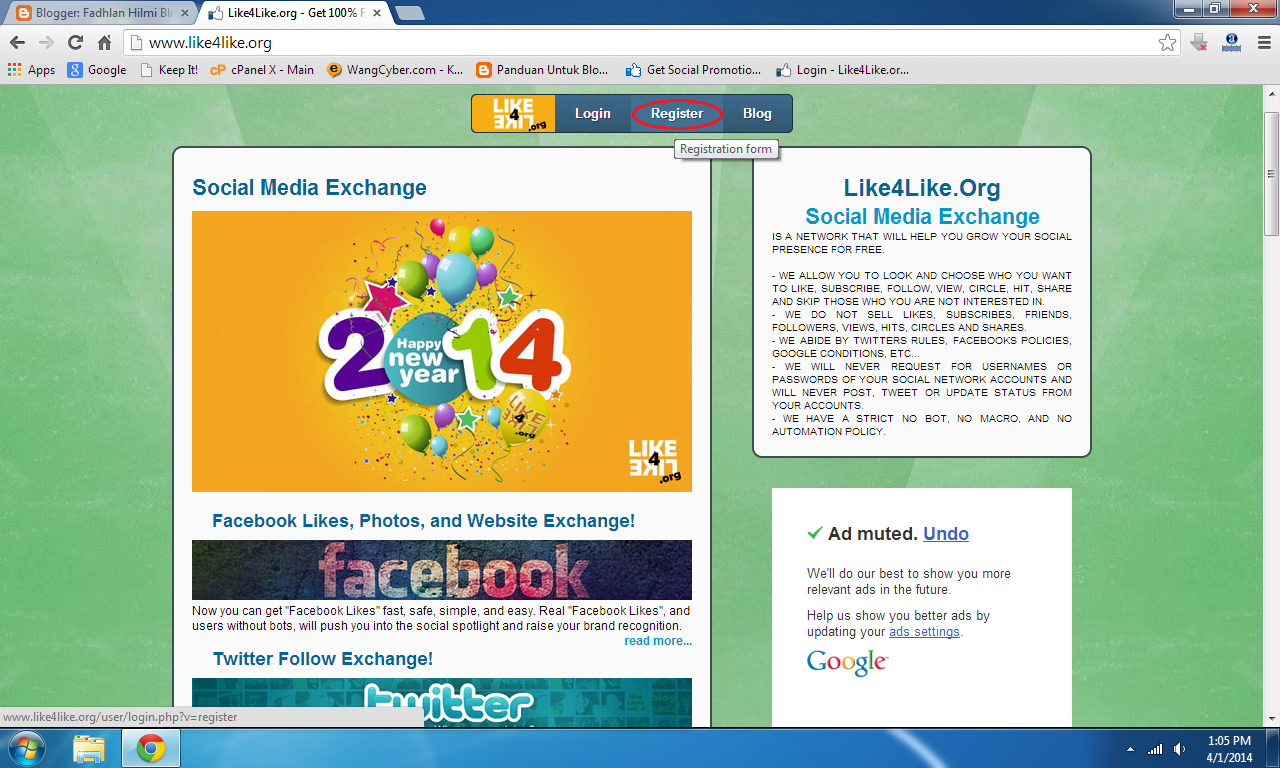
Task: Open the cPanel X - Main bookmark
Action: click(262, 70)
